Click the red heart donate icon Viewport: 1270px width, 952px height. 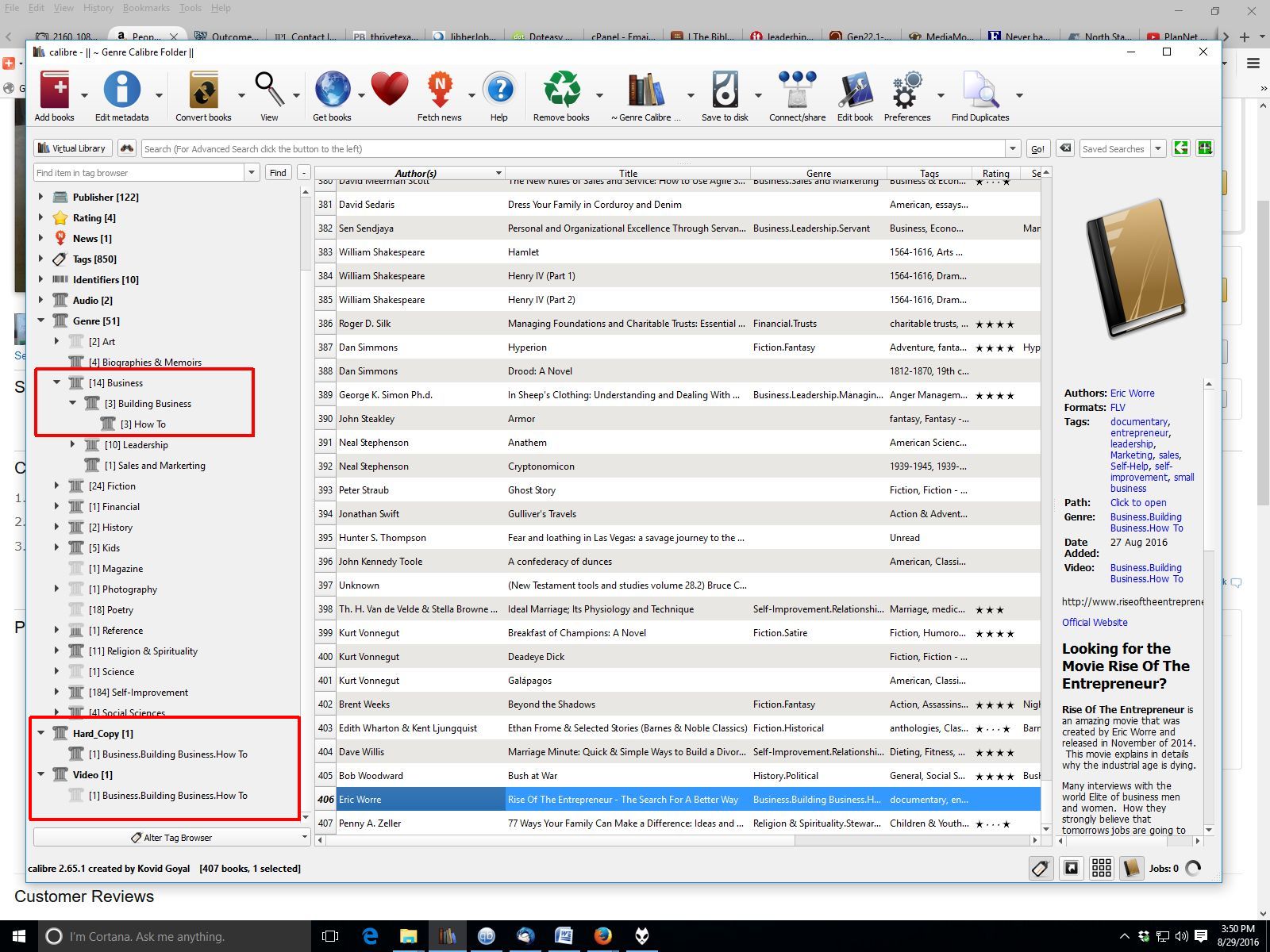tap(389, 89)
